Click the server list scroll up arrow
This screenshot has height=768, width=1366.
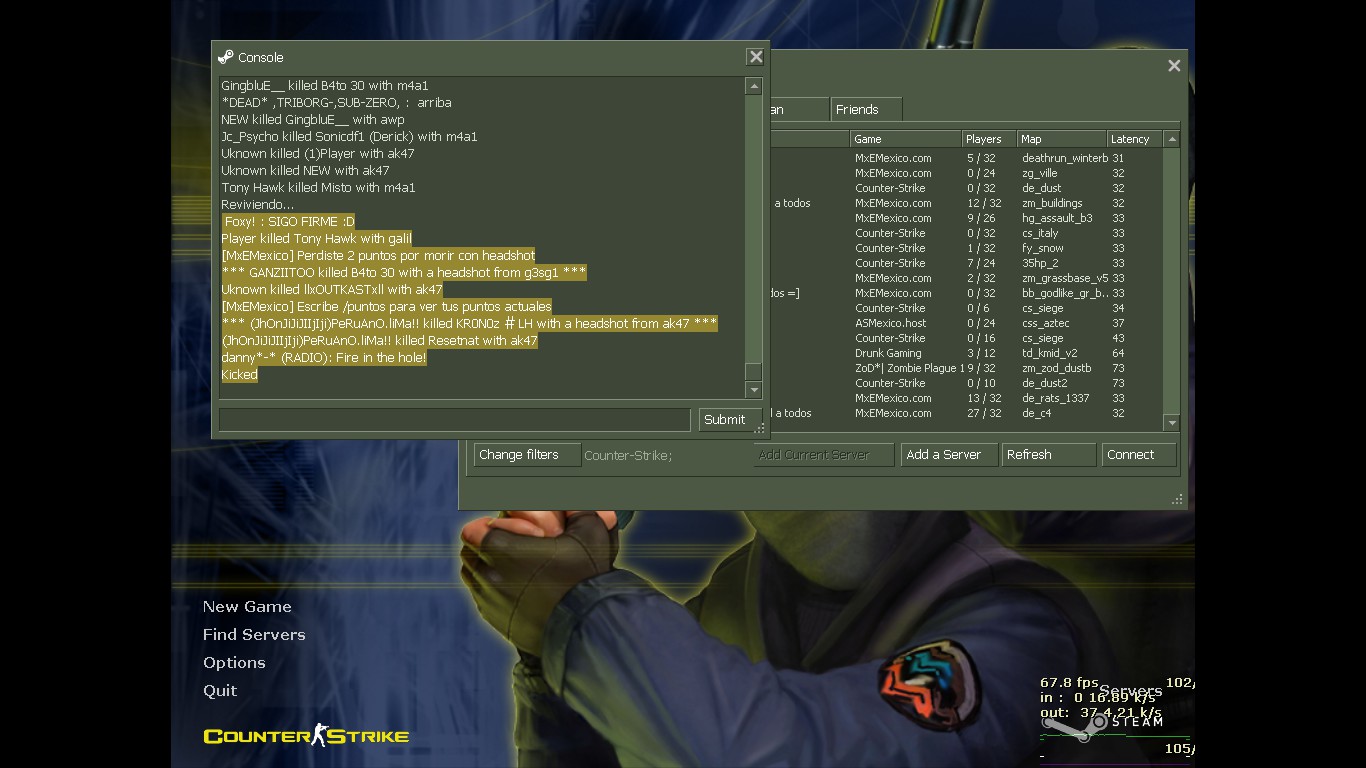click(x=1172, y=139)
